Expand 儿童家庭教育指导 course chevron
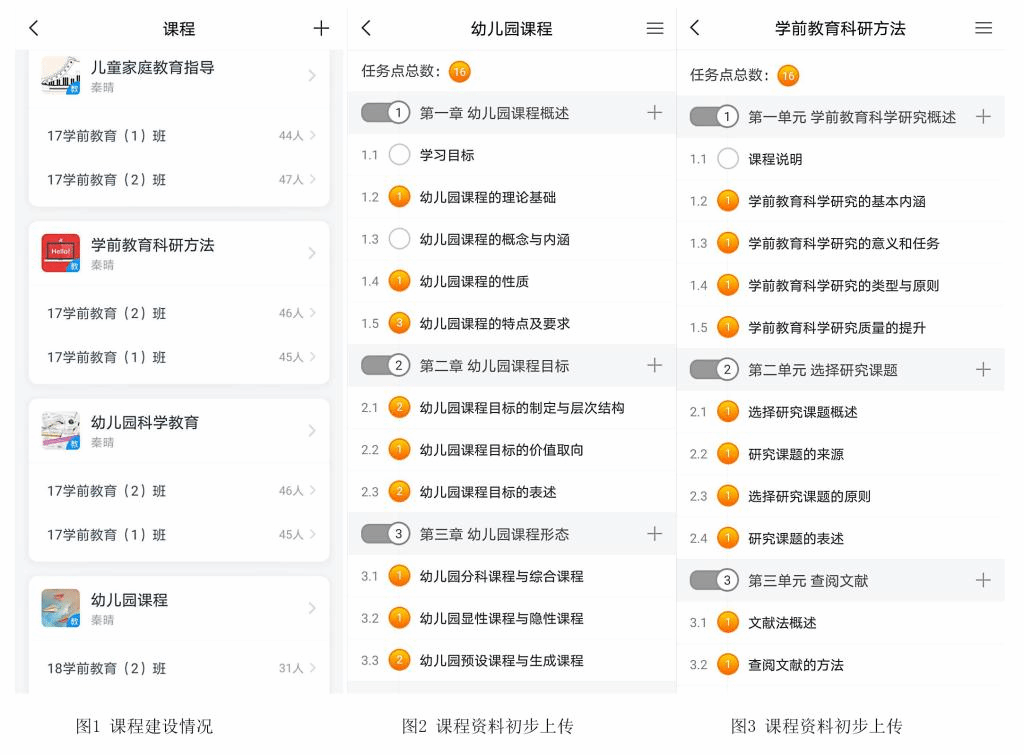 311,76
